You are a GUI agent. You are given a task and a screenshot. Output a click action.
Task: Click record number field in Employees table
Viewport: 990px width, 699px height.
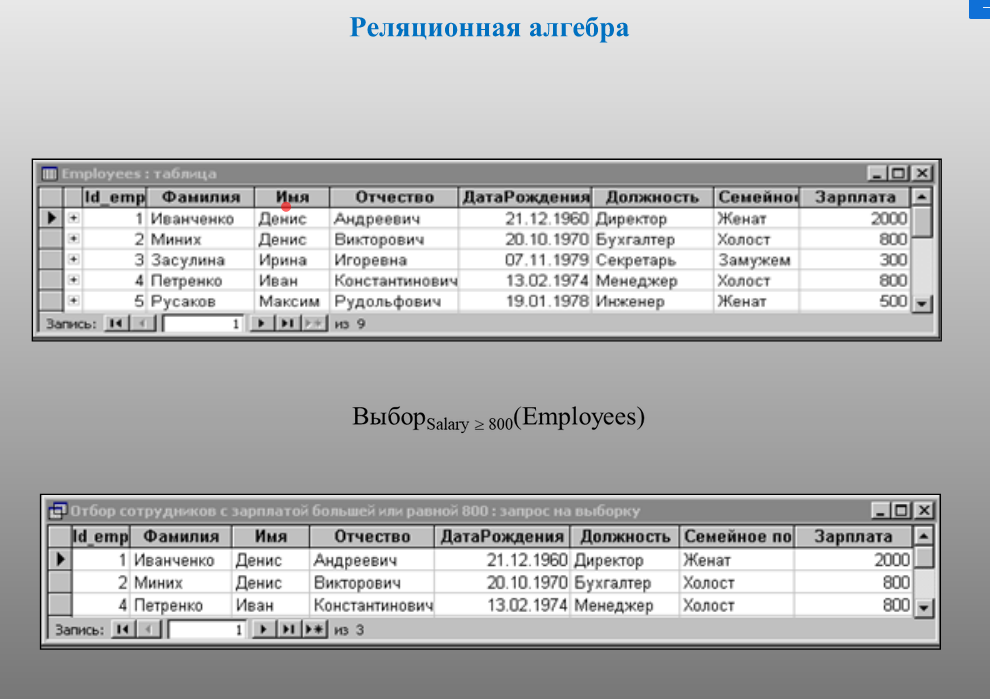[x=203, y=324]
